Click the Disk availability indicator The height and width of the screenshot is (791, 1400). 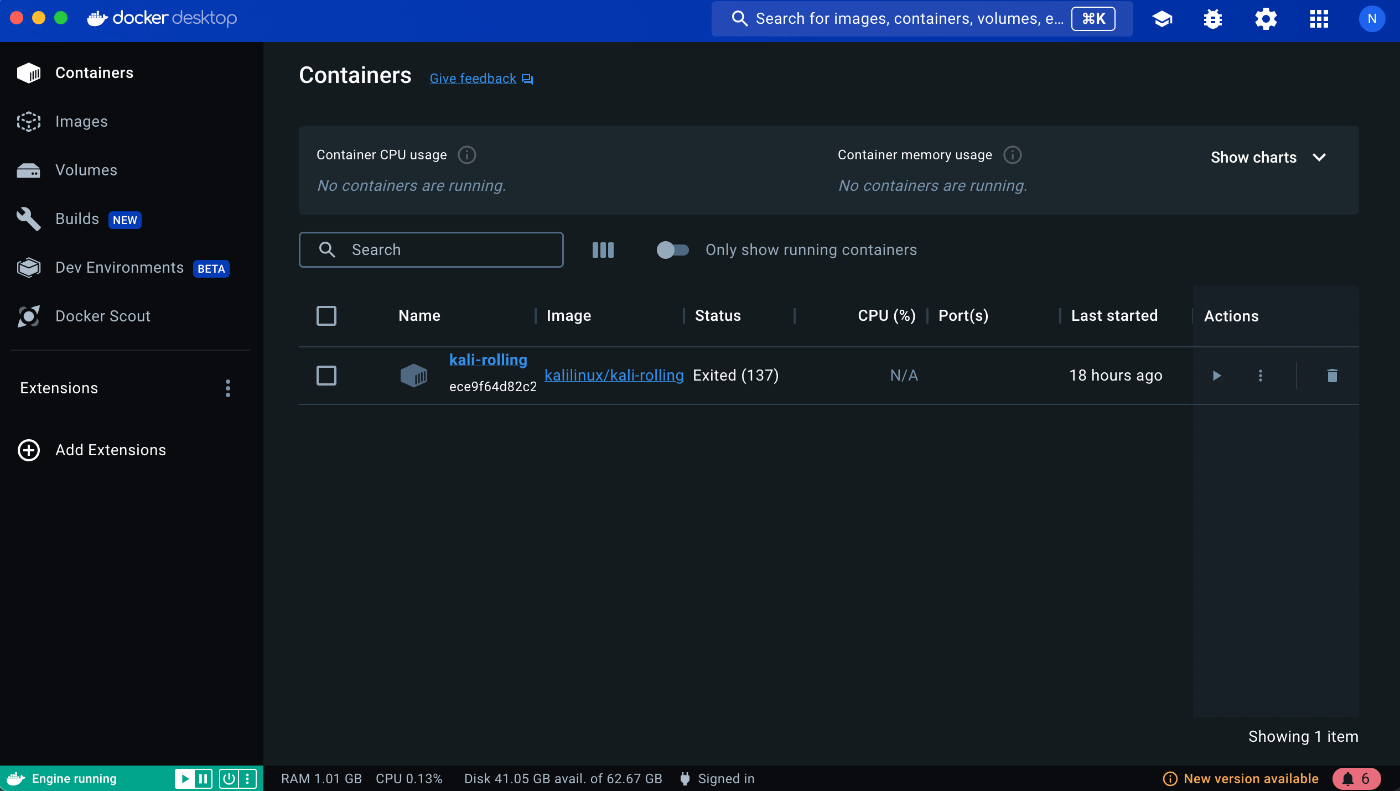coord(563,779)
